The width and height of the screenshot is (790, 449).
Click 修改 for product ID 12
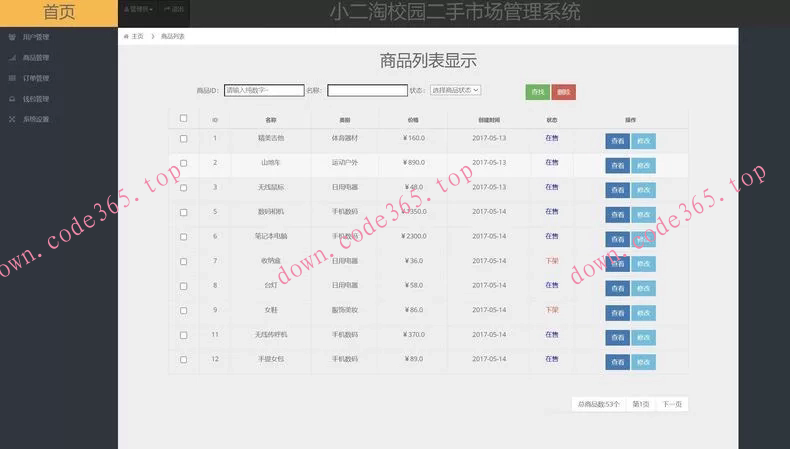click(643, 362)
